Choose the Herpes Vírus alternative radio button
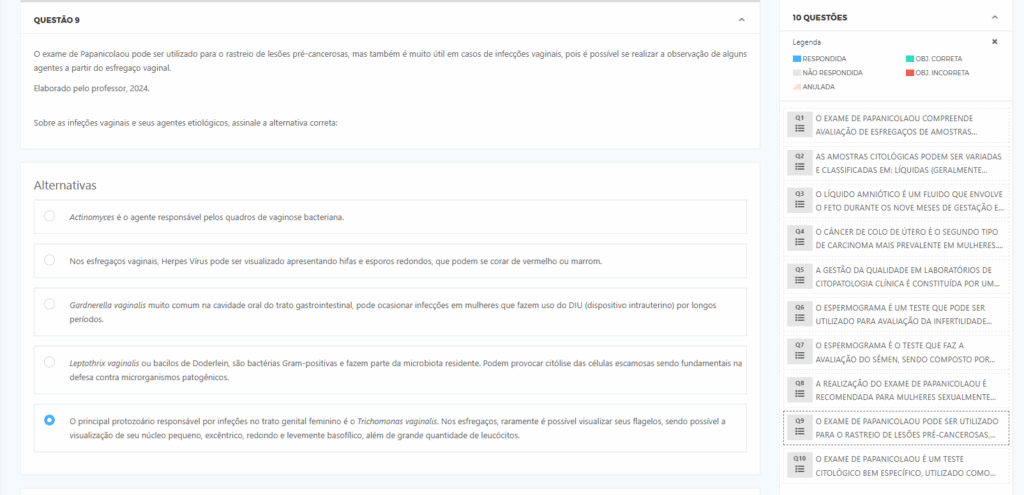The image size is (1024, 495). pos(49,260)
